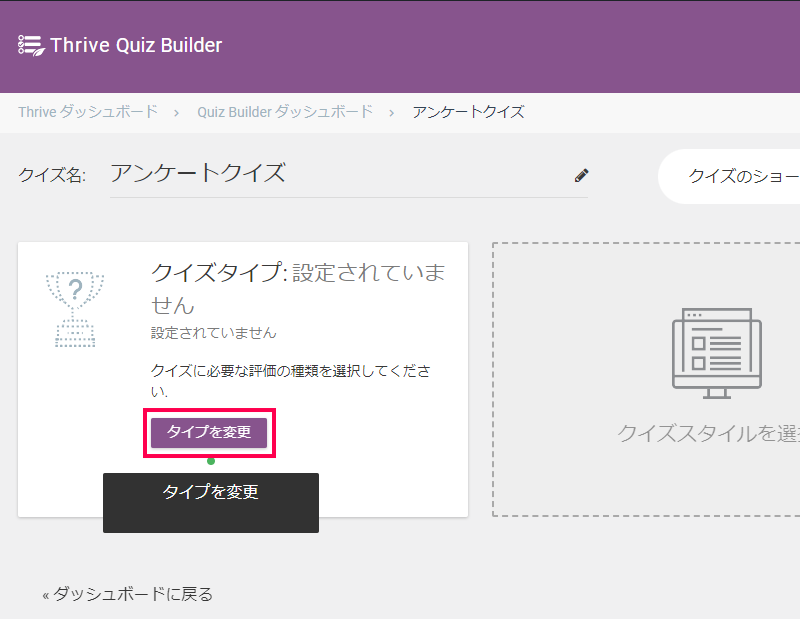The image size is (800, 619).
Task: Click the Thrive Quiz Builder logo icon
Action: point(31,45)
